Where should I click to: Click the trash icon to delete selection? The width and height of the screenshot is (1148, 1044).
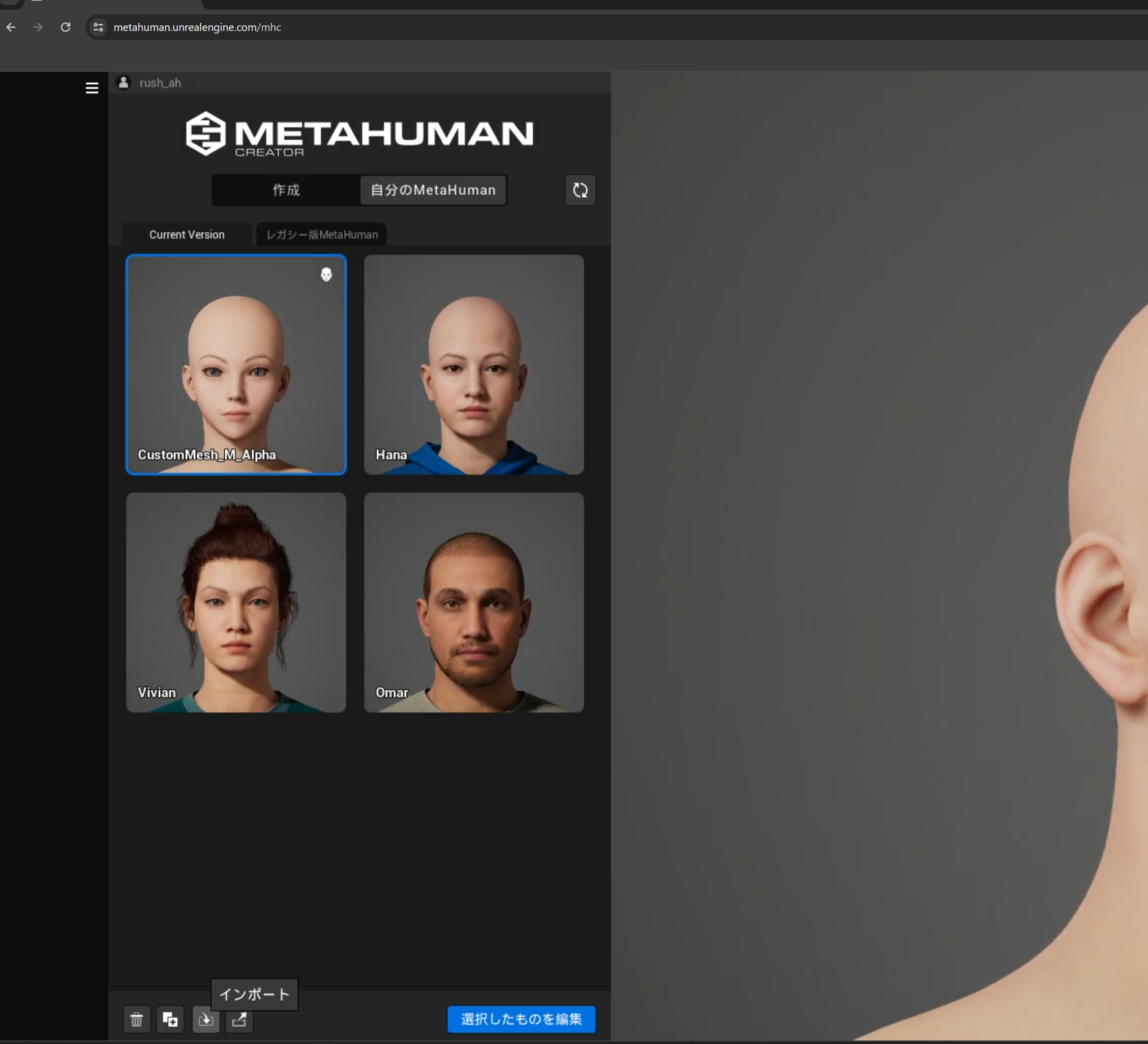[x=136, y=1020]
